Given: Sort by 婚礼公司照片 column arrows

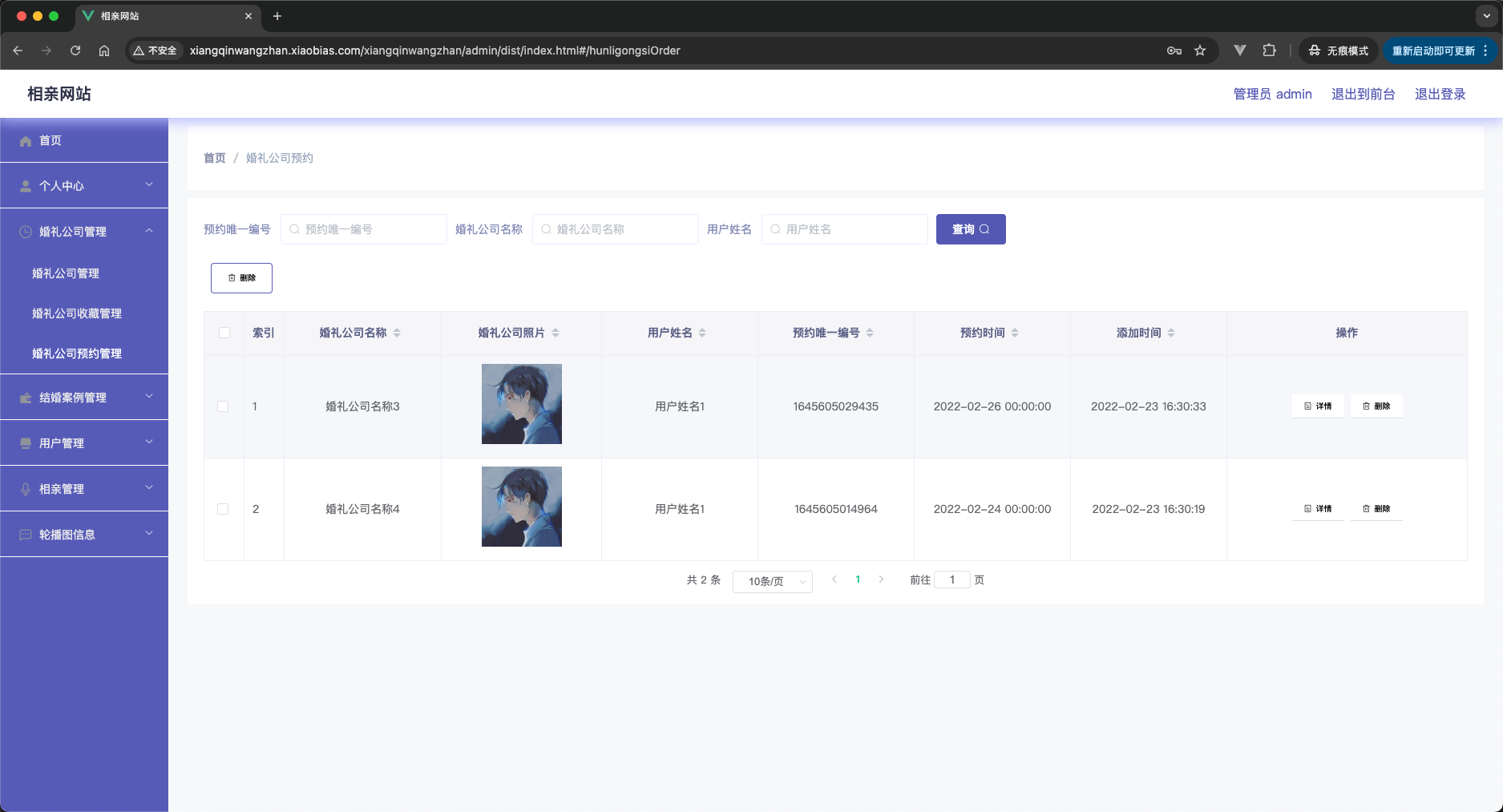Looking at the screenshot, I should click(x=556, y=333).
